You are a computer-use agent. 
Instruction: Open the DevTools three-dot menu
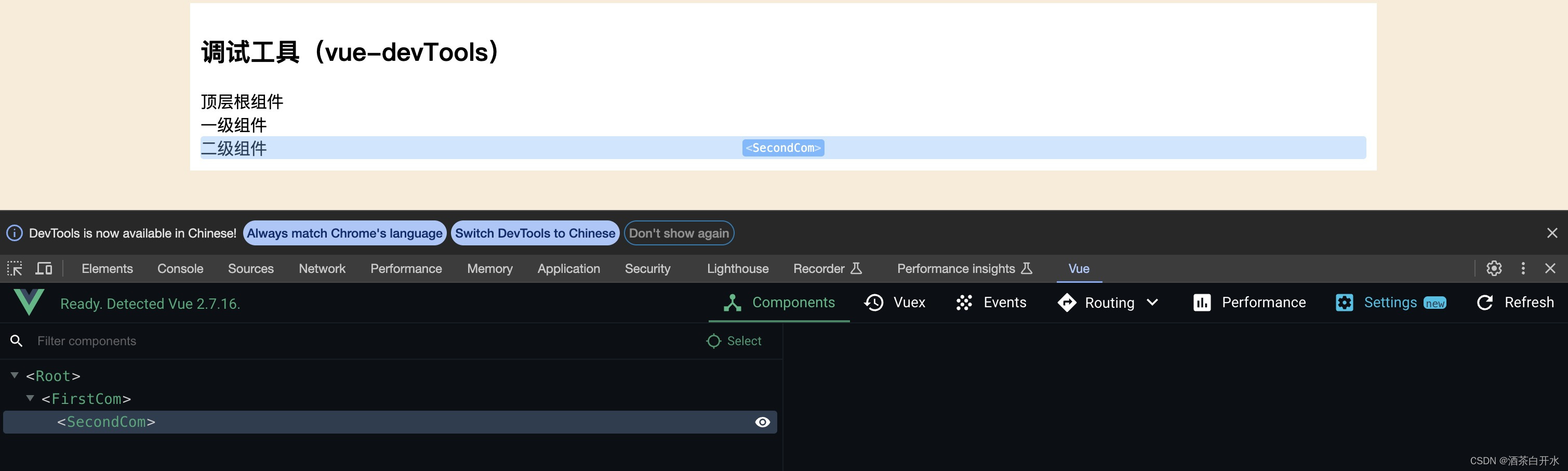1523,269
